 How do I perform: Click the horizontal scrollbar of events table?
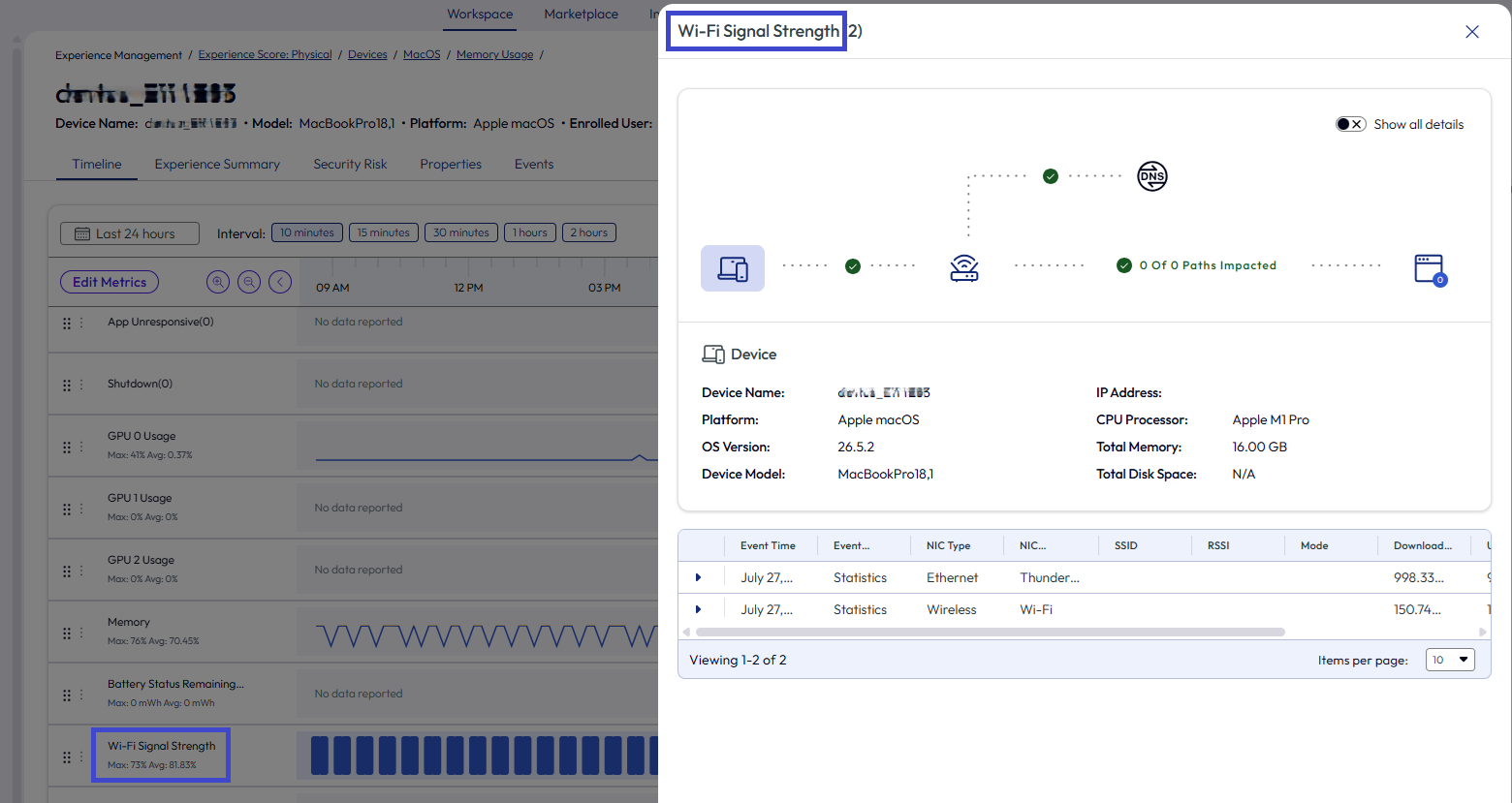pyautogui.click(x=991, y=632)
